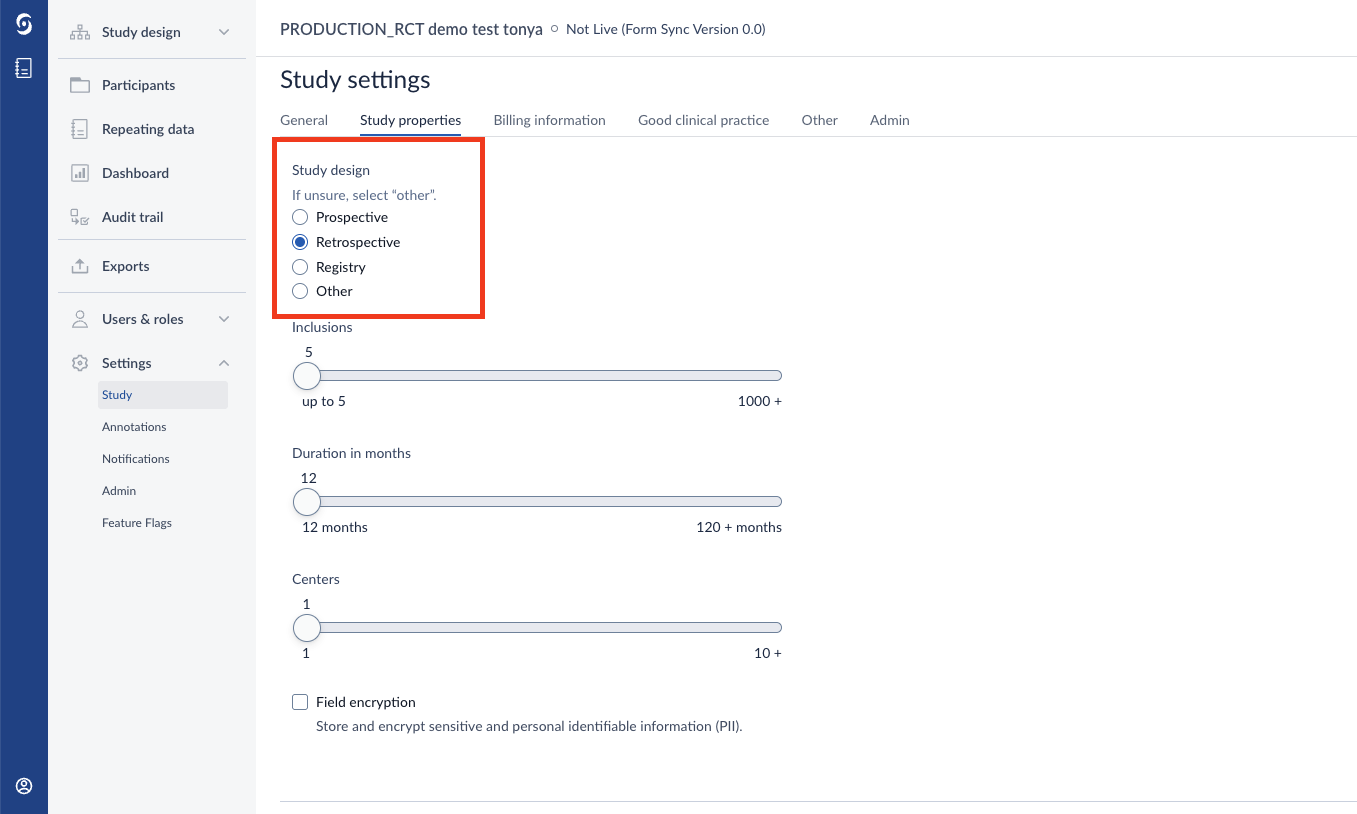Collapse the Settings section chevron
This screenshot has height=814, width=1357.
point(224,363)
